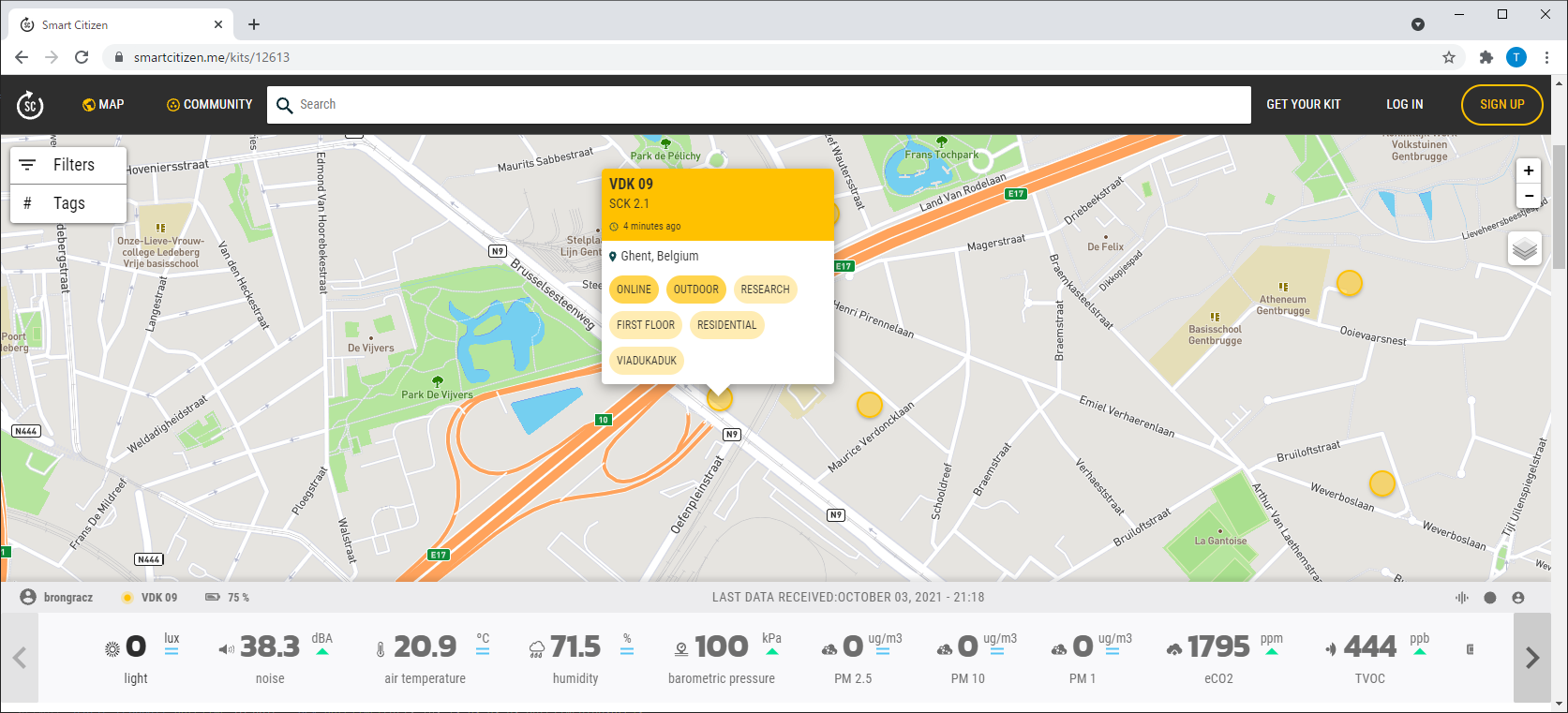Click the sensor marker near Maurice Verdoncklaan

(x=870, y=405)
